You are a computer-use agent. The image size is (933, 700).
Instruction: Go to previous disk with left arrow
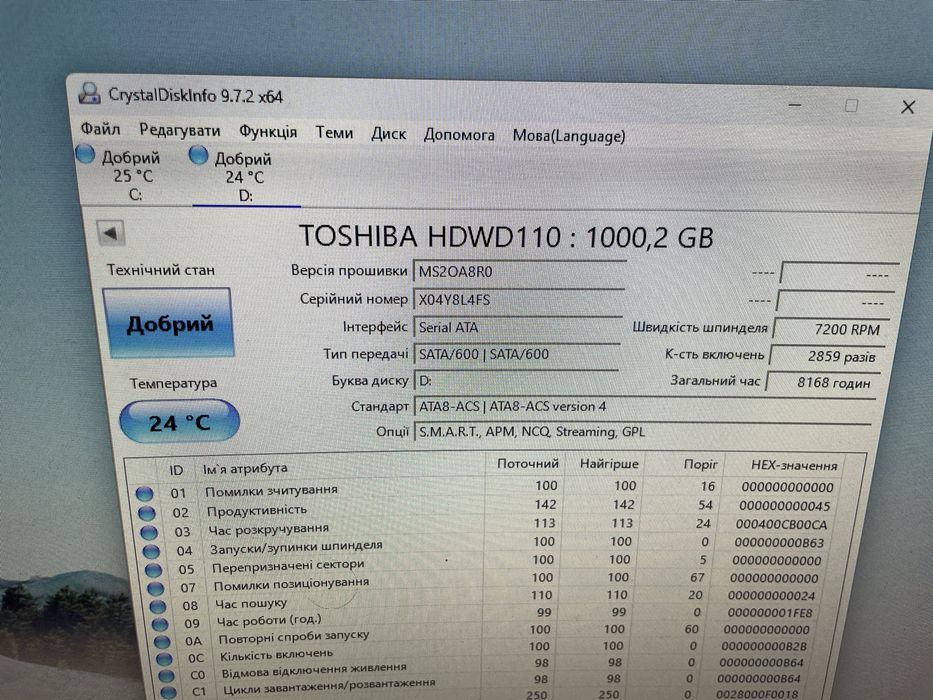pyautogui.click(x=111, y=233)
